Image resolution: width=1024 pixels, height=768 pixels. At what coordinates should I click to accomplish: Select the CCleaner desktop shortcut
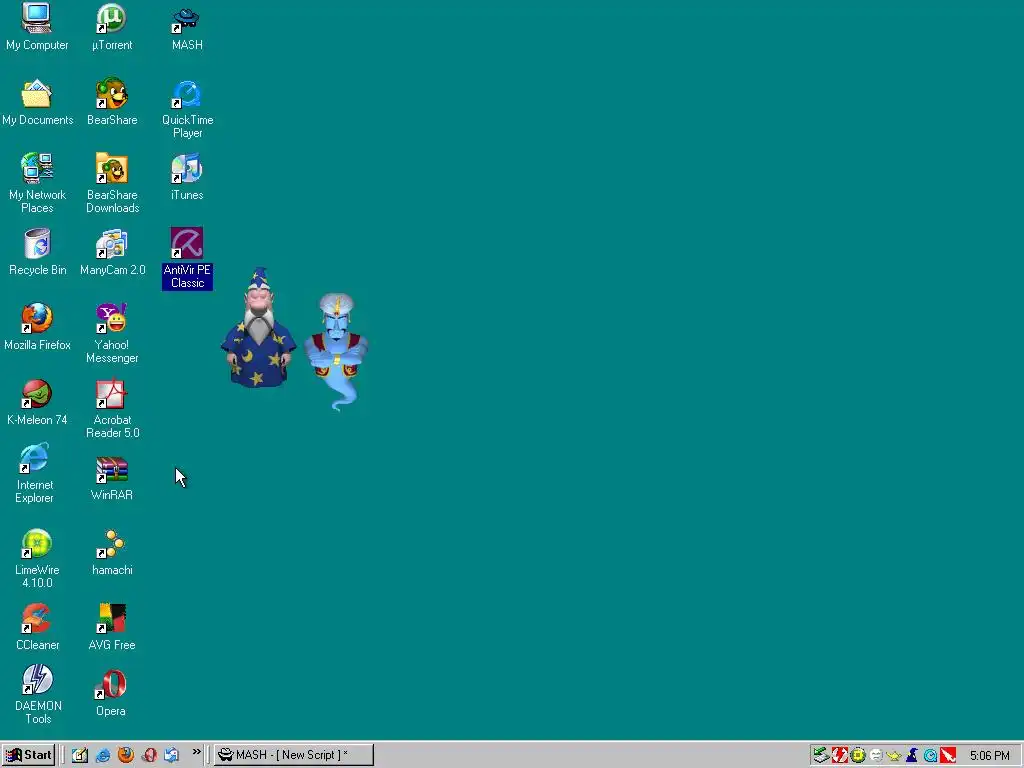tap(37, 628)
